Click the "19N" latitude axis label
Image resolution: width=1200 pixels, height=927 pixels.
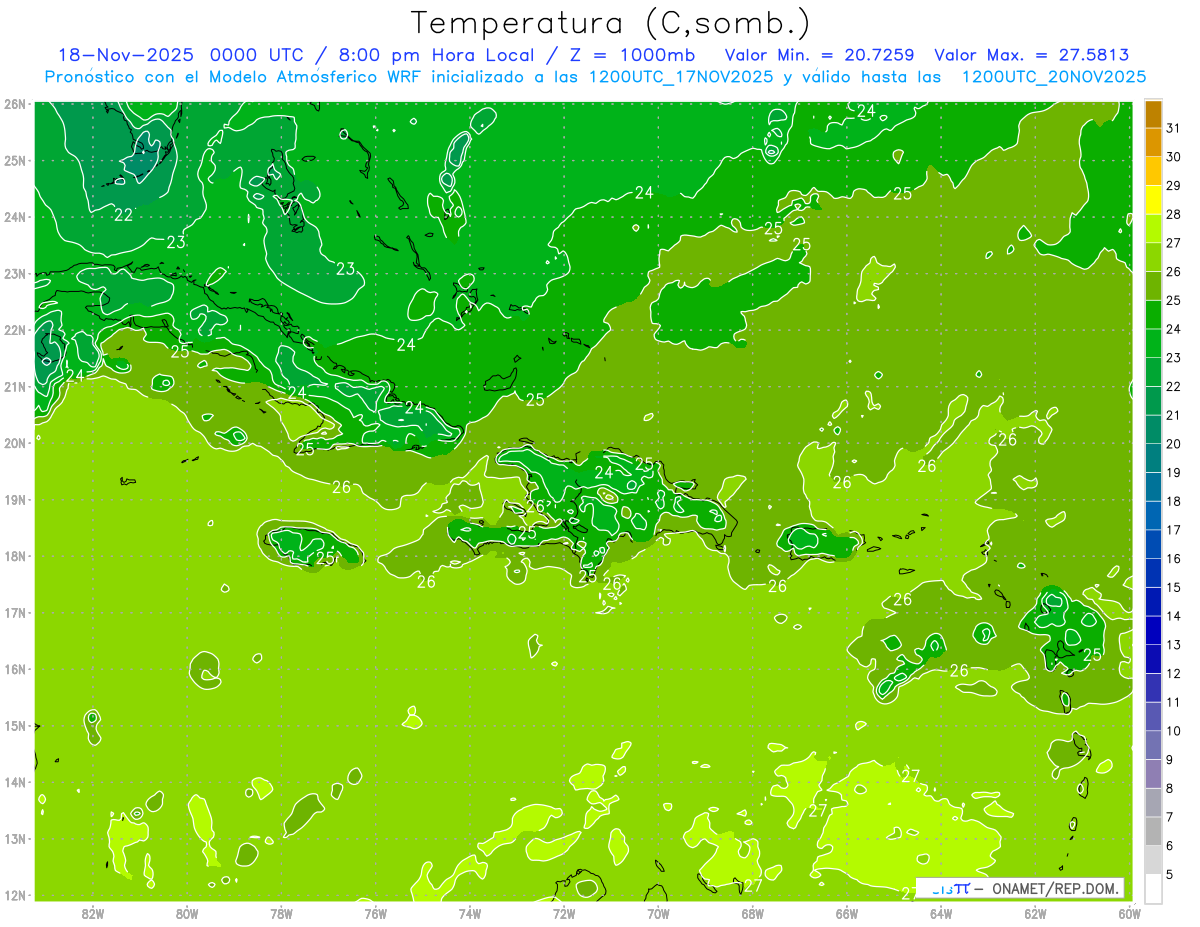tap(14, 500)
